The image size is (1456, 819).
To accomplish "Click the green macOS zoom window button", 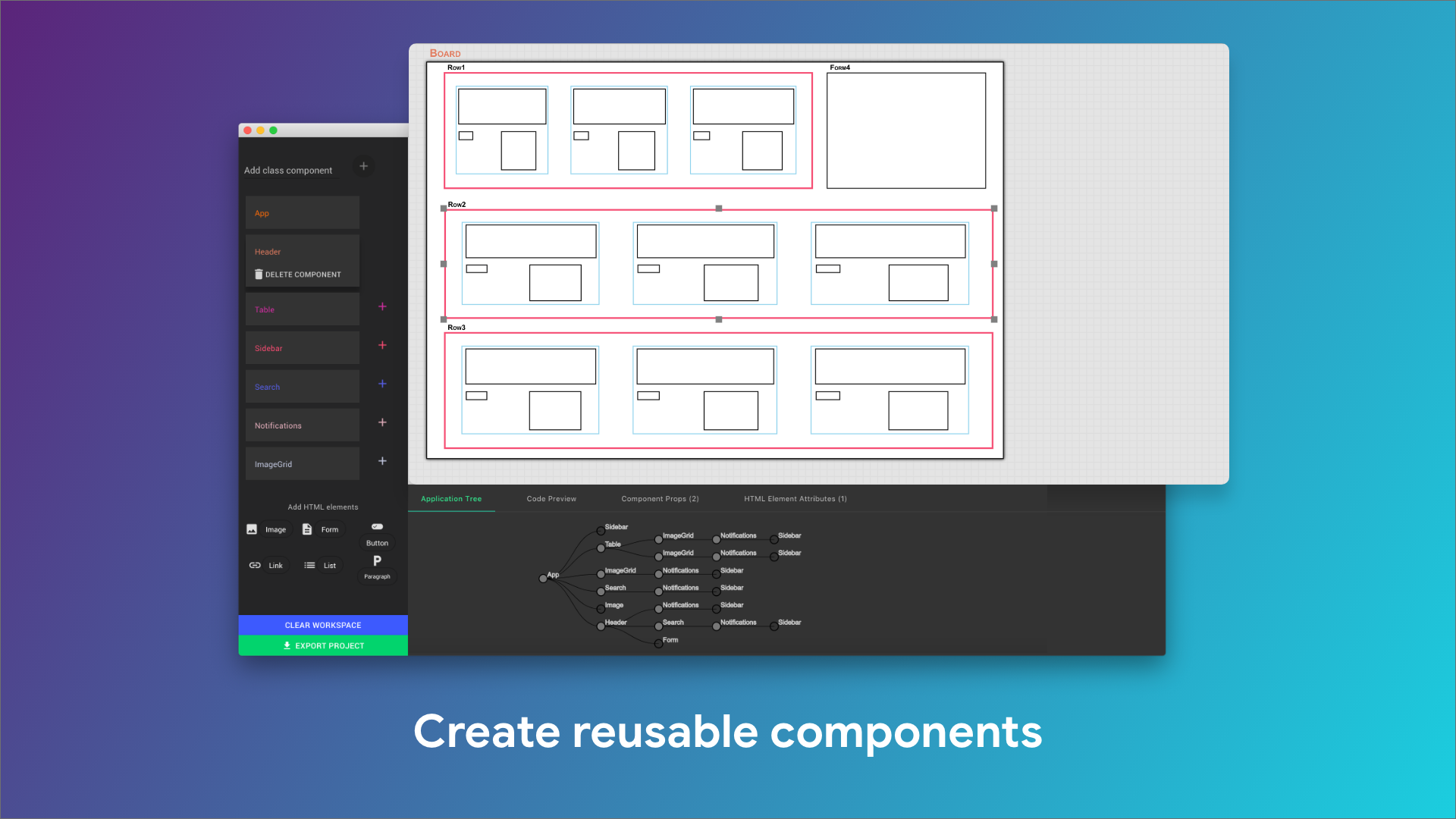I will click(274, 130).
